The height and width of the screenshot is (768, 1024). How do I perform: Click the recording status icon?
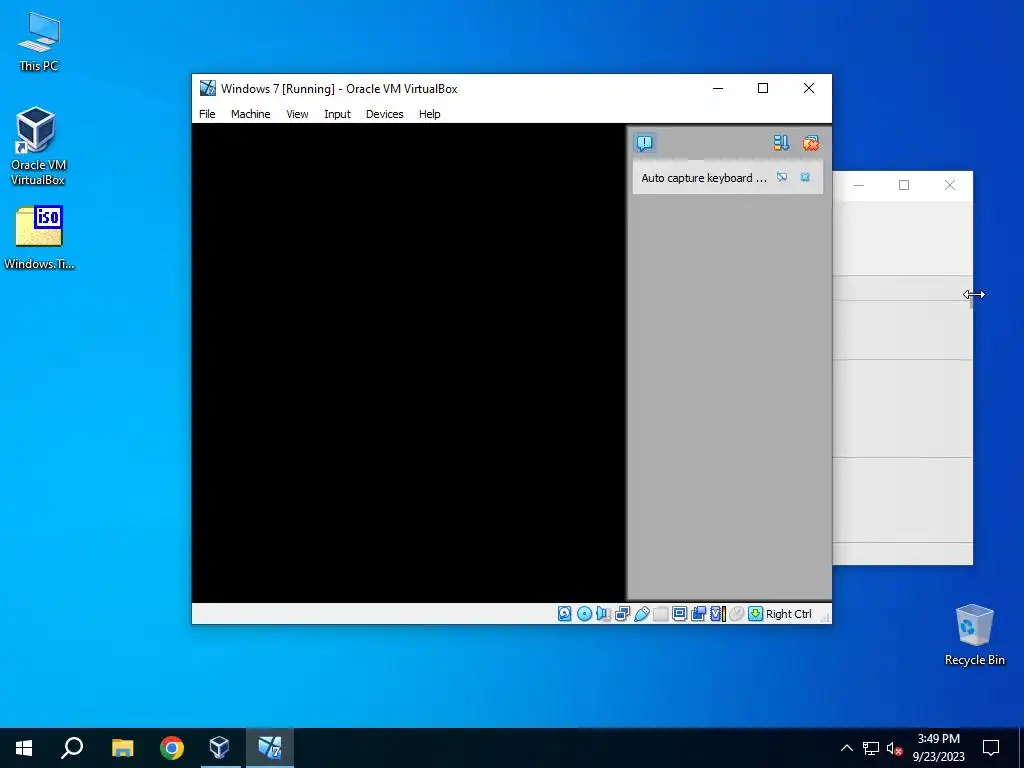(x=698, y=614)
